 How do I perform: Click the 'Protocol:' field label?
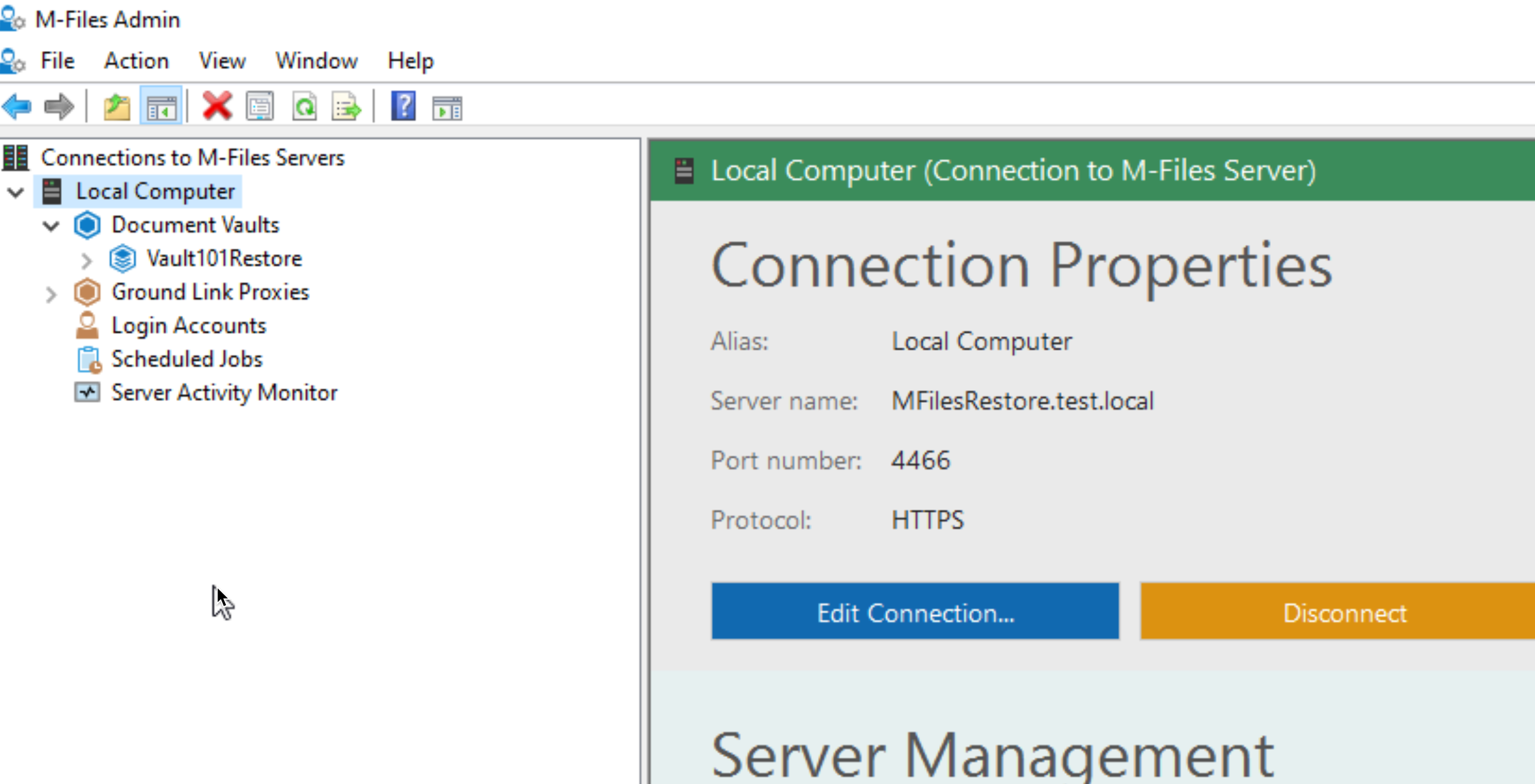click(761, 520)
